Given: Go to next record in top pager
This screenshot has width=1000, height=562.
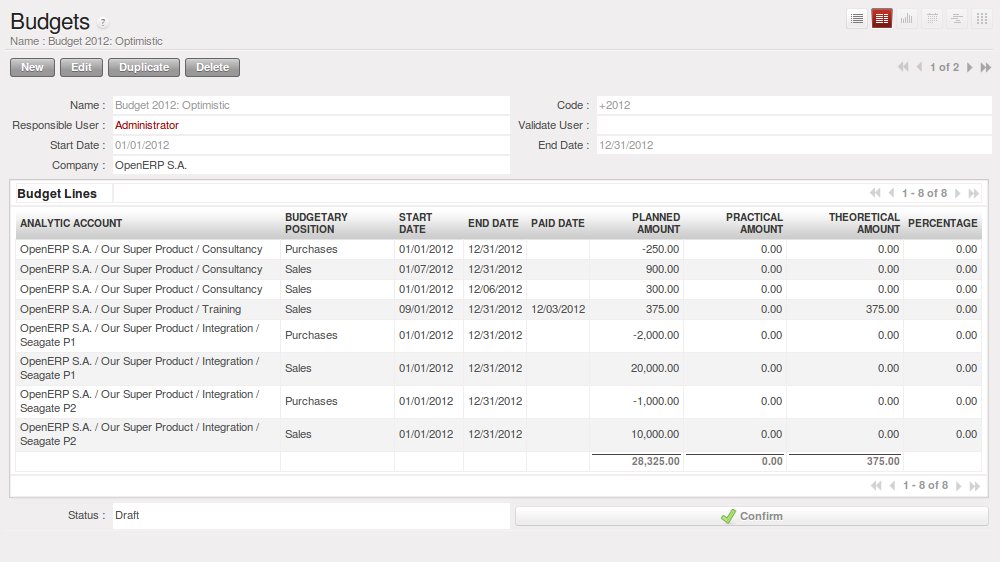Looking at the screenshot, I should 969,67.
